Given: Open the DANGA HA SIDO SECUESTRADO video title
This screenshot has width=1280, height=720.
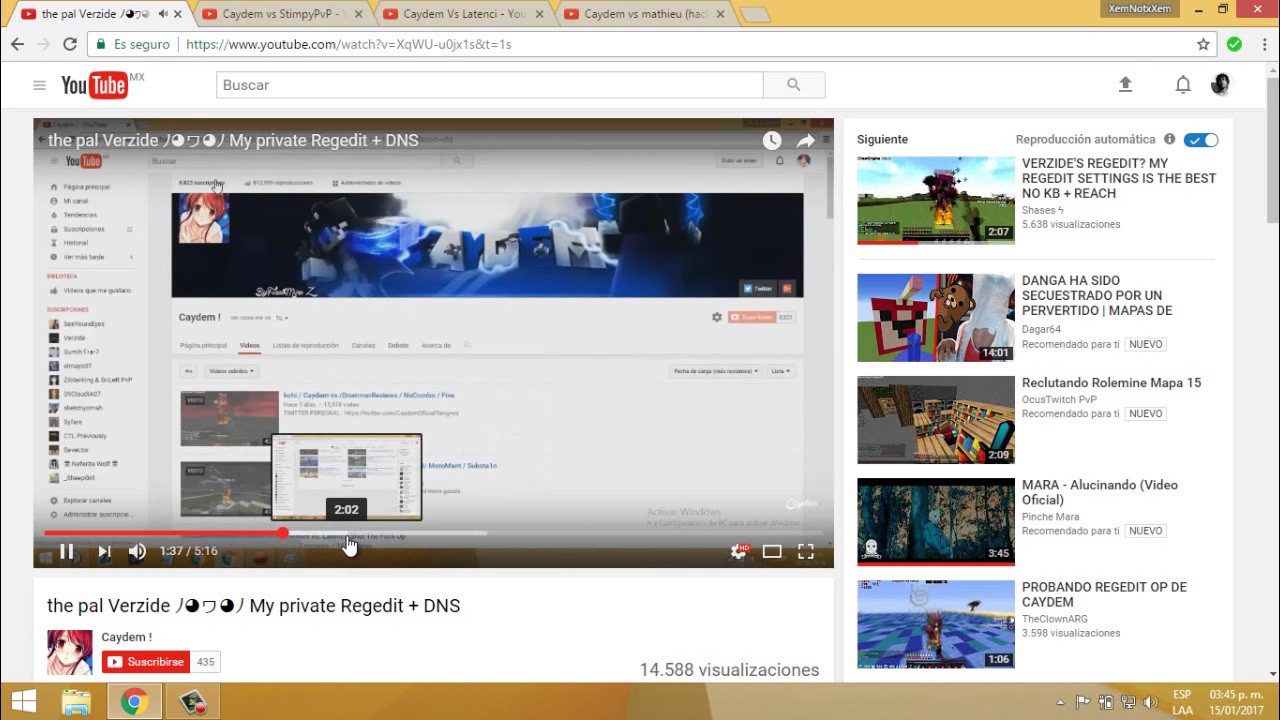Looking at the screenshot, I should (1097, 295).
